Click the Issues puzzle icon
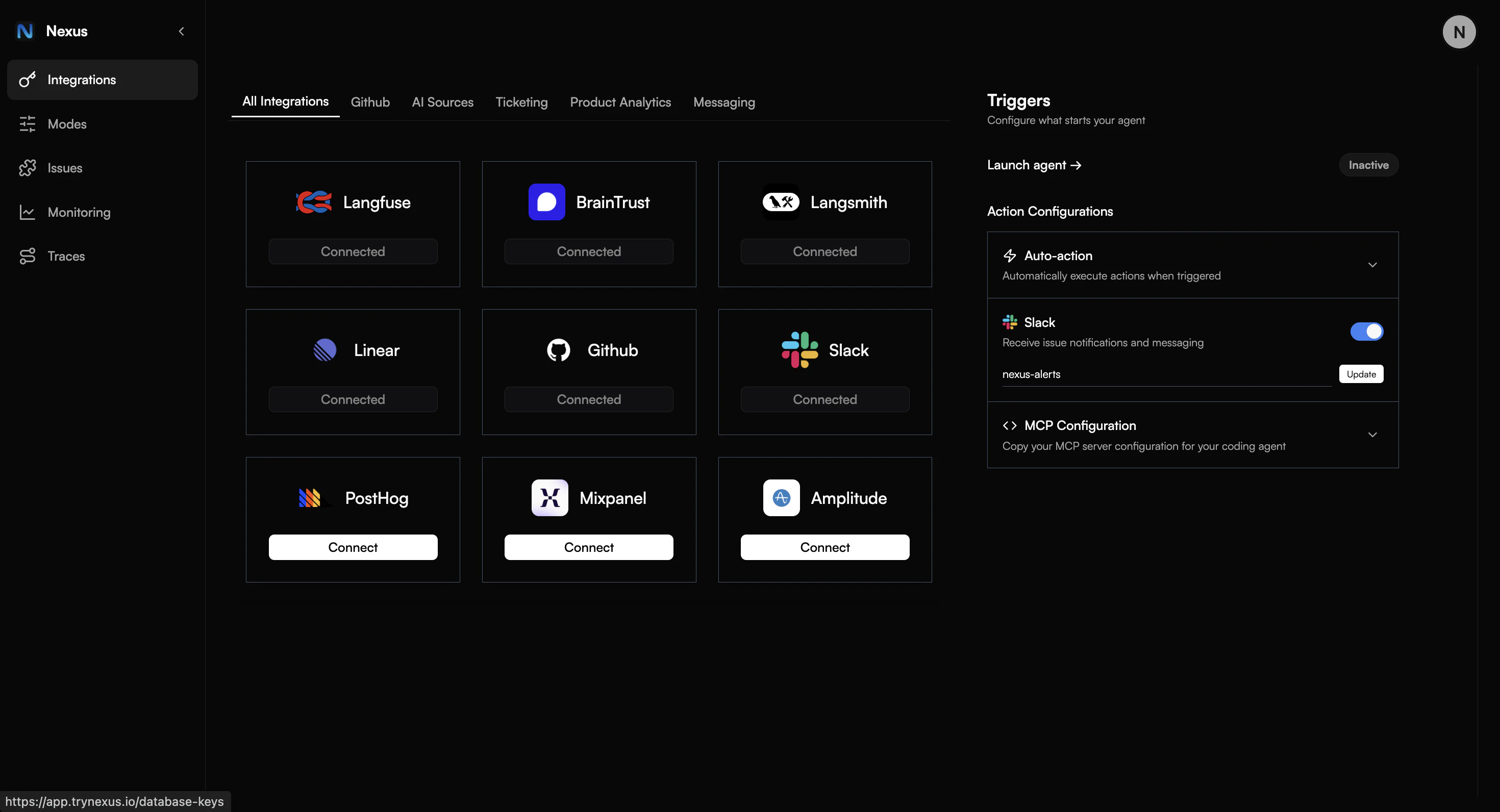The width and height of the screenshot is (1500, 812). pos(28,168)
